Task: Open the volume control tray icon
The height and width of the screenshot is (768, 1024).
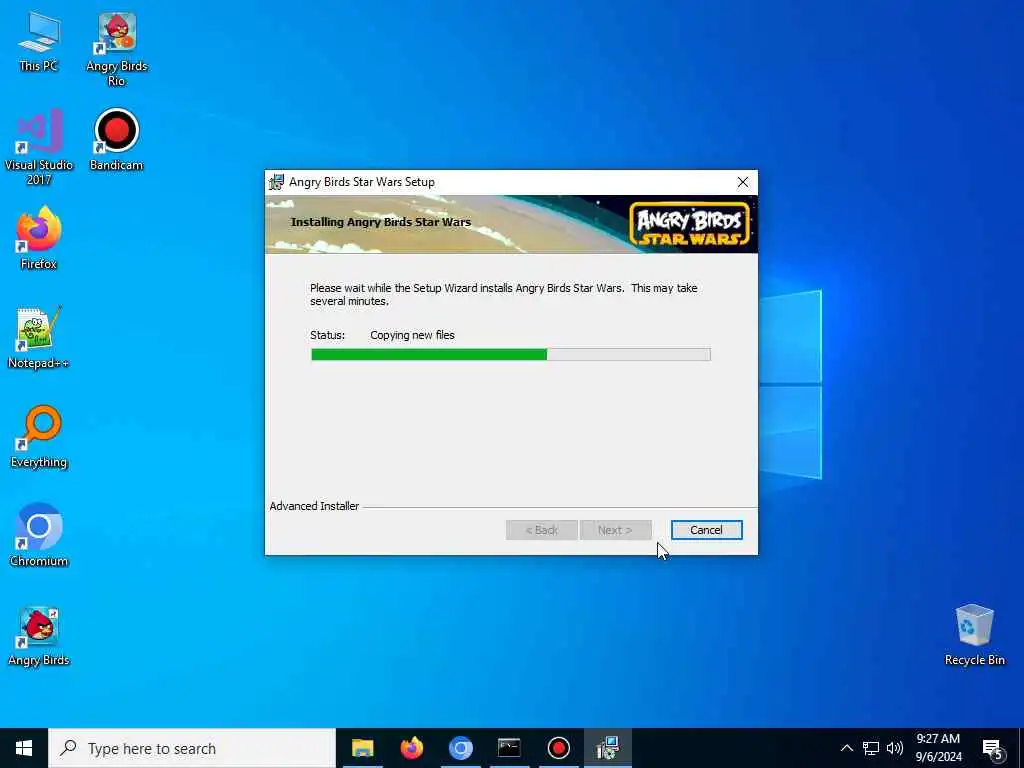Action: pos(895,748)
